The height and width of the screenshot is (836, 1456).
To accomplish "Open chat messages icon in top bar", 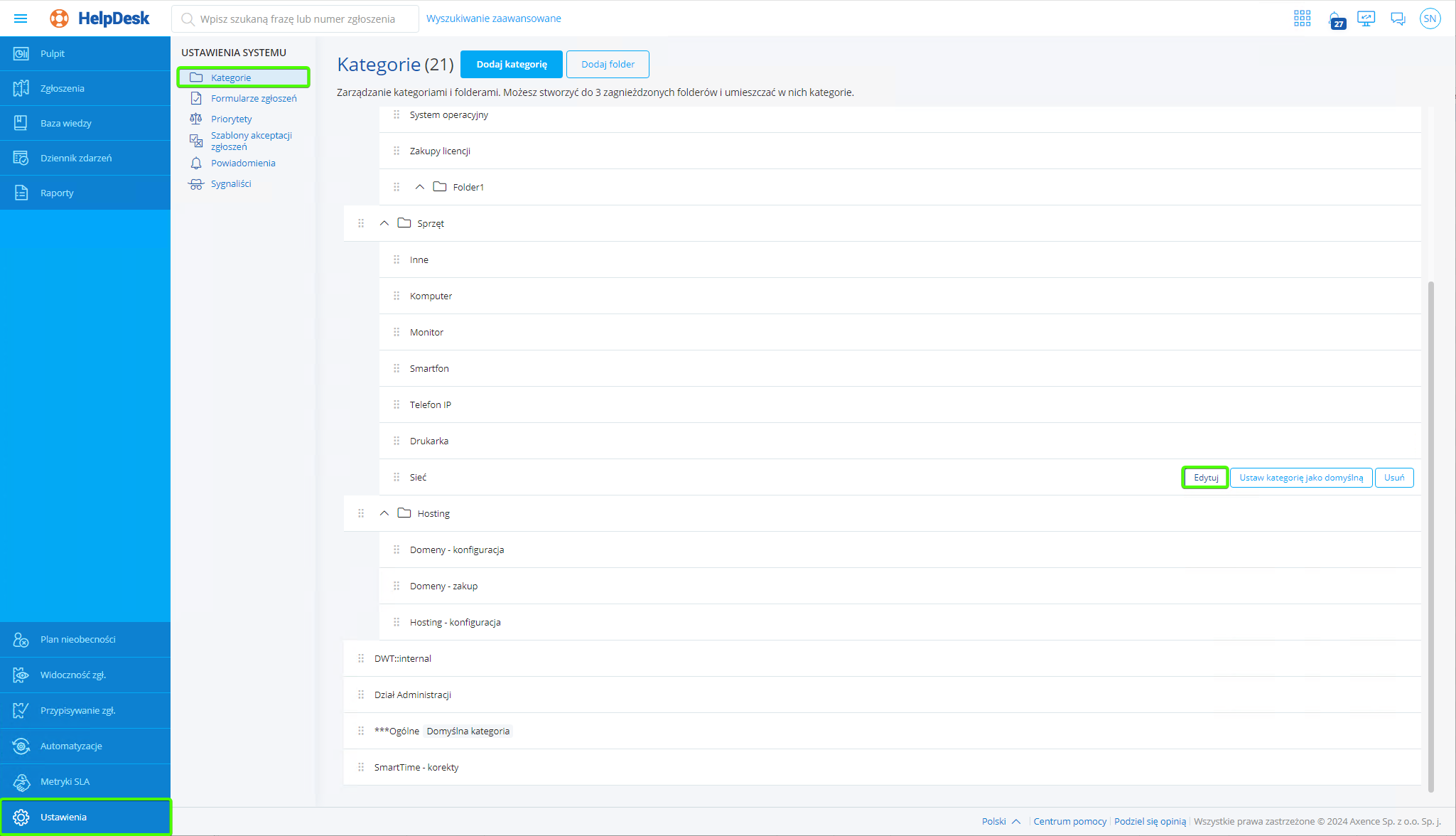I will 1398,18.
